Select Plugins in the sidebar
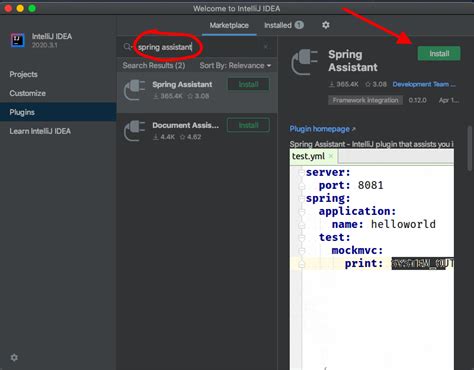This screenshot has width=474, height=370. (58, 112)
